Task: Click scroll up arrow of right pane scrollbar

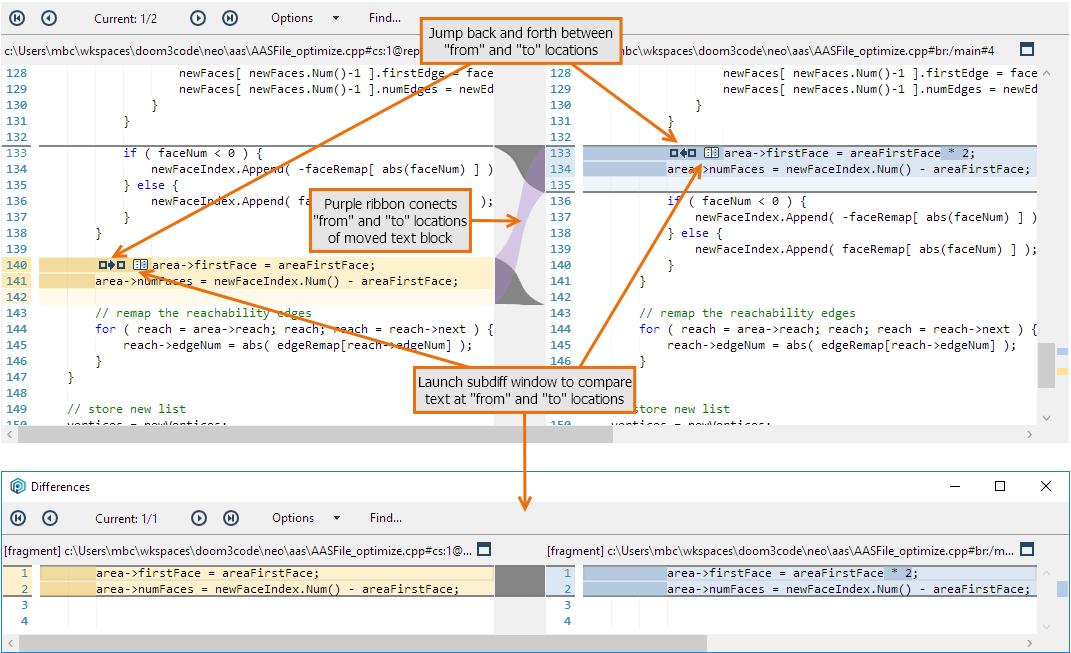Action: 1046,73
